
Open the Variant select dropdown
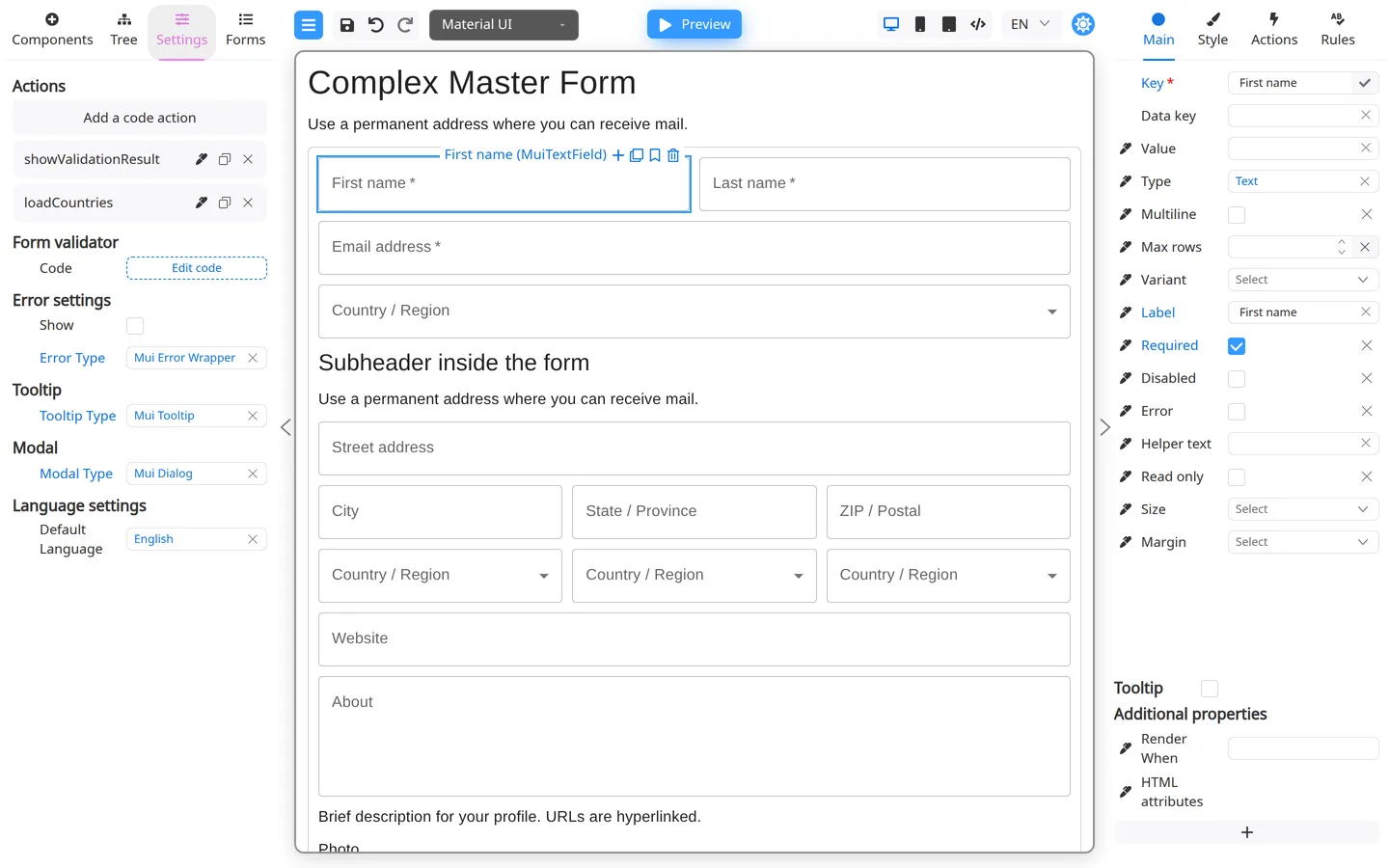[x=1303, y=280]
